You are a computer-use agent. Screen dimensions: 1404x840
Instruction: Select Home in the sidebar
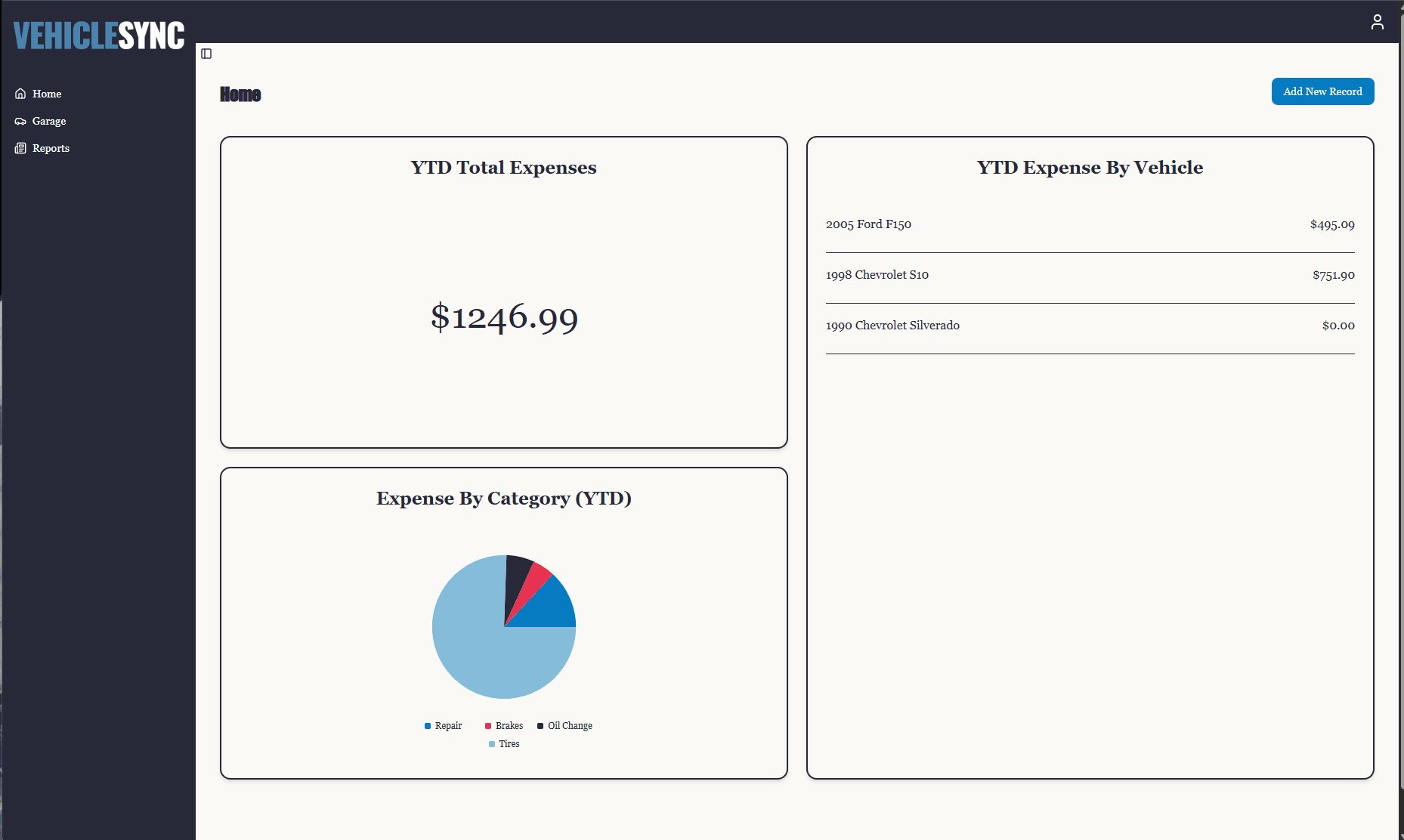[46, 94]
